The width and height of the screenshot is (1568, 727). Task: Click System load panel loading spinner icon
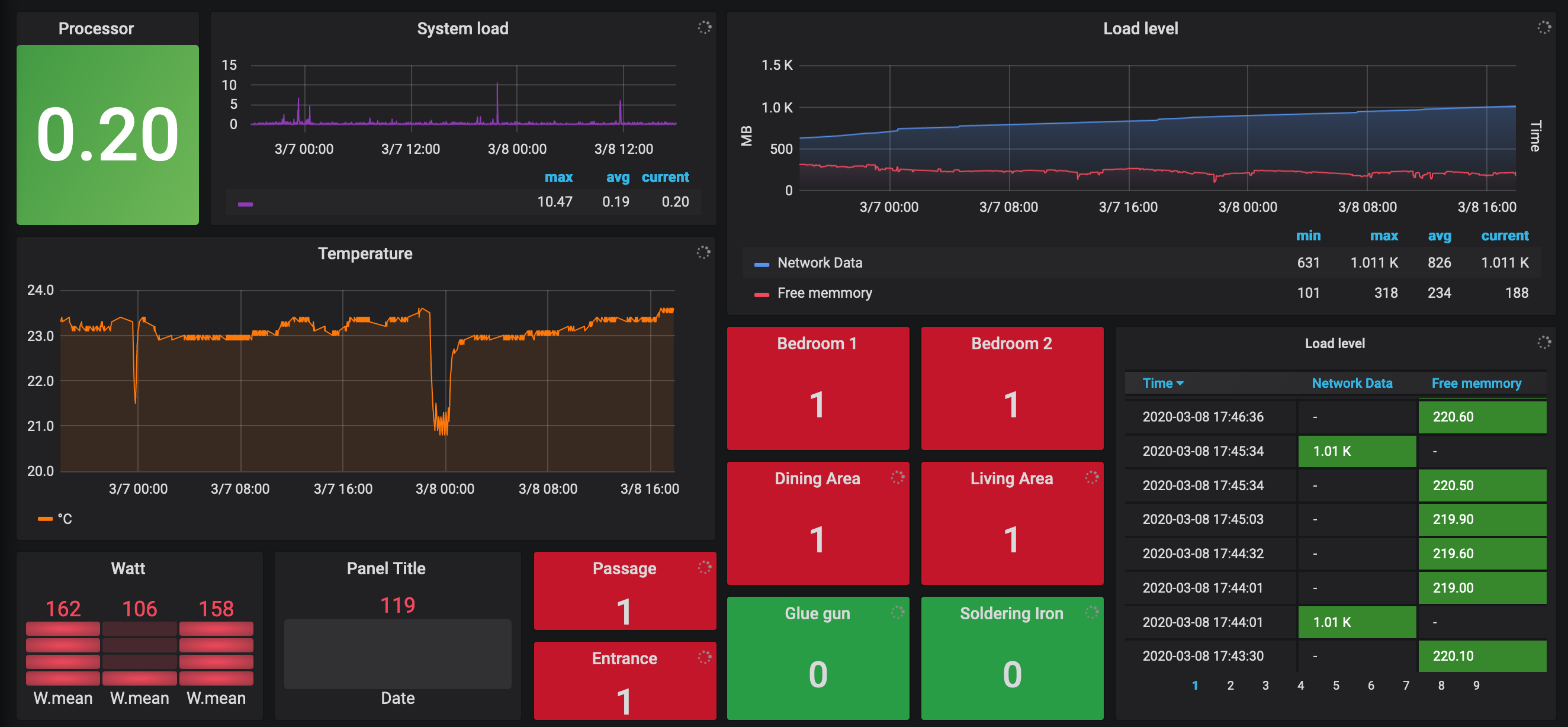704,27
